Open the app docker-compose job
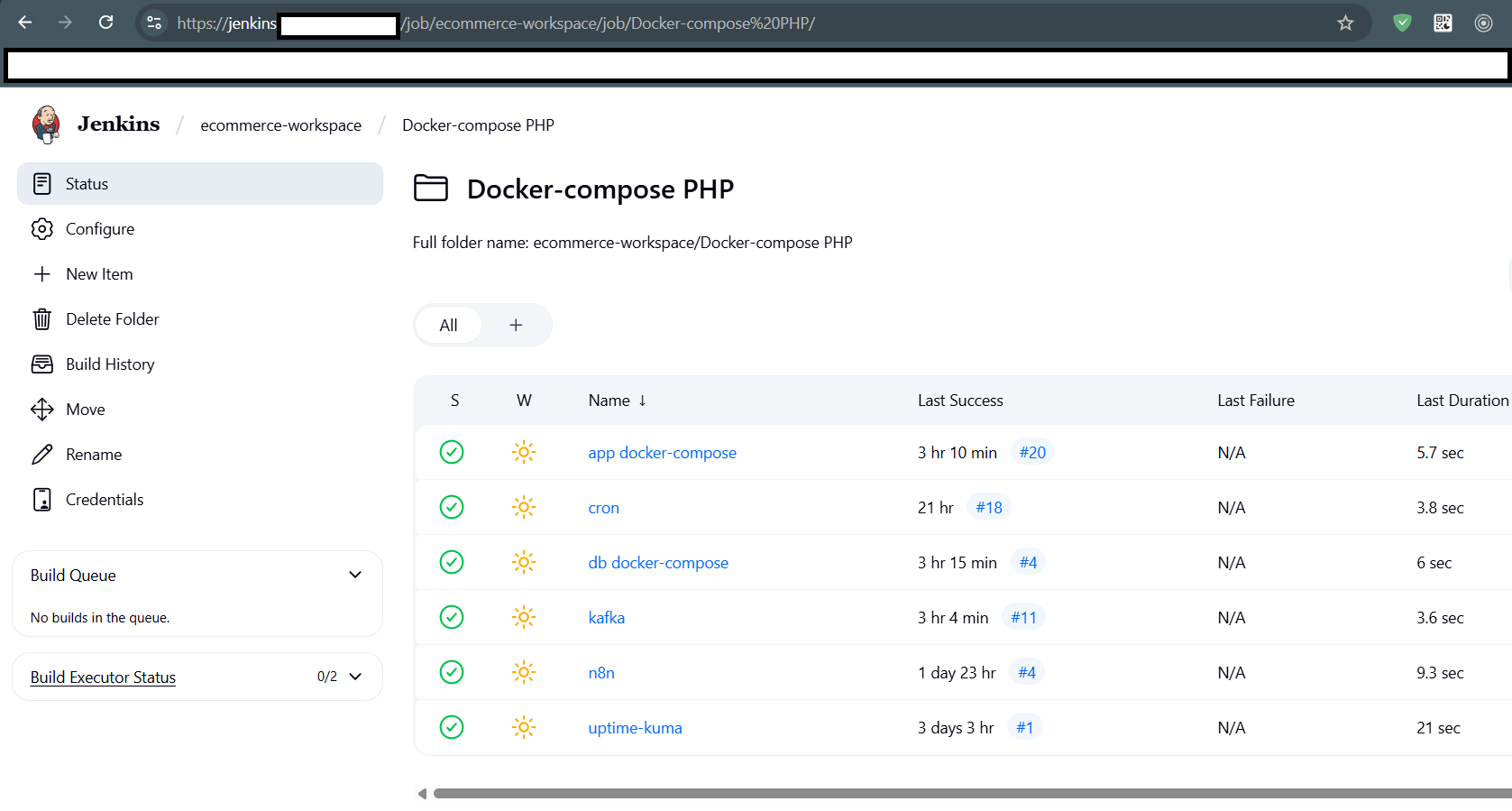The width and height of the screenshot is (1512, 811). [x=662, y=453]
